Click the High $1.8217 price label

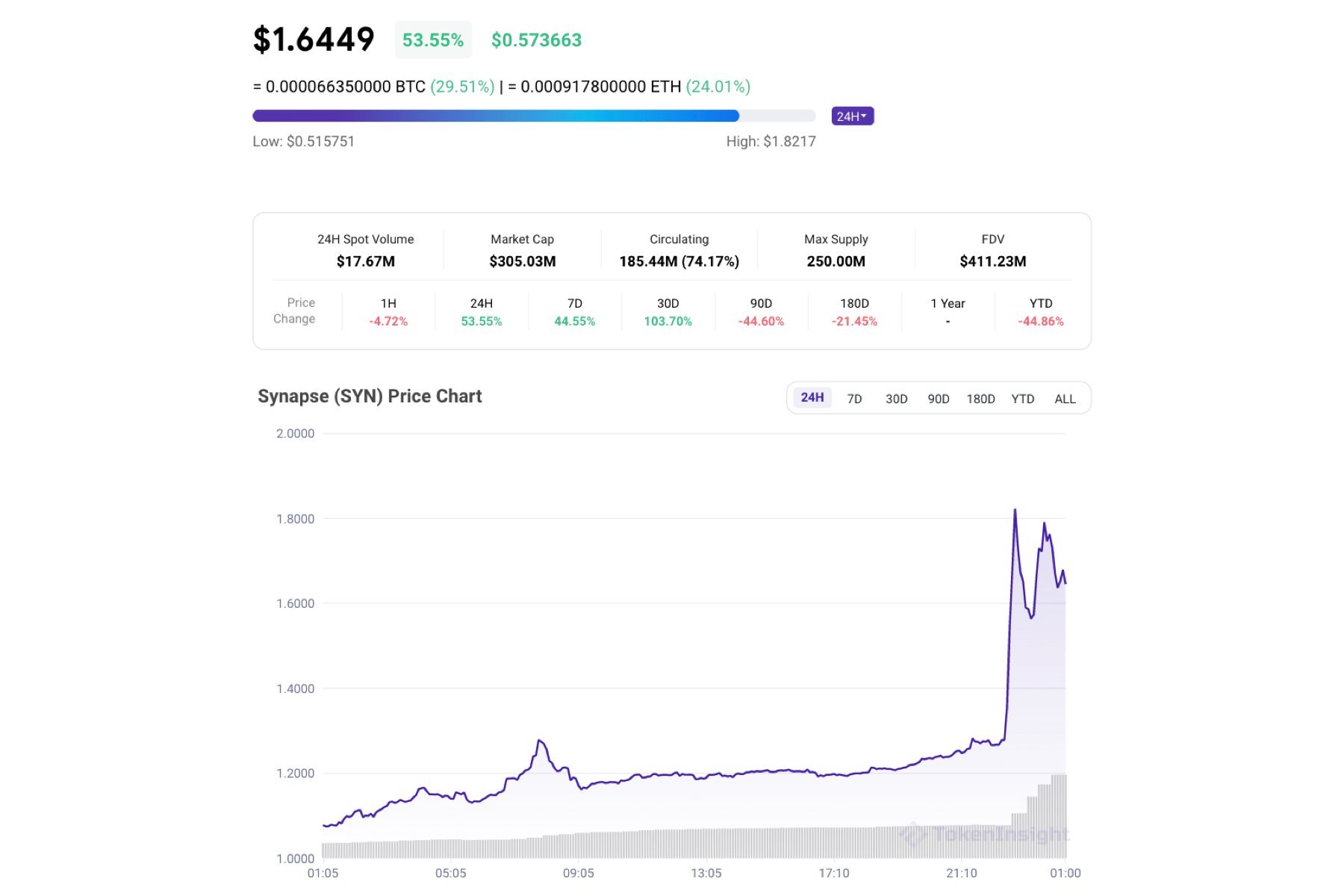tap(771, 141)
